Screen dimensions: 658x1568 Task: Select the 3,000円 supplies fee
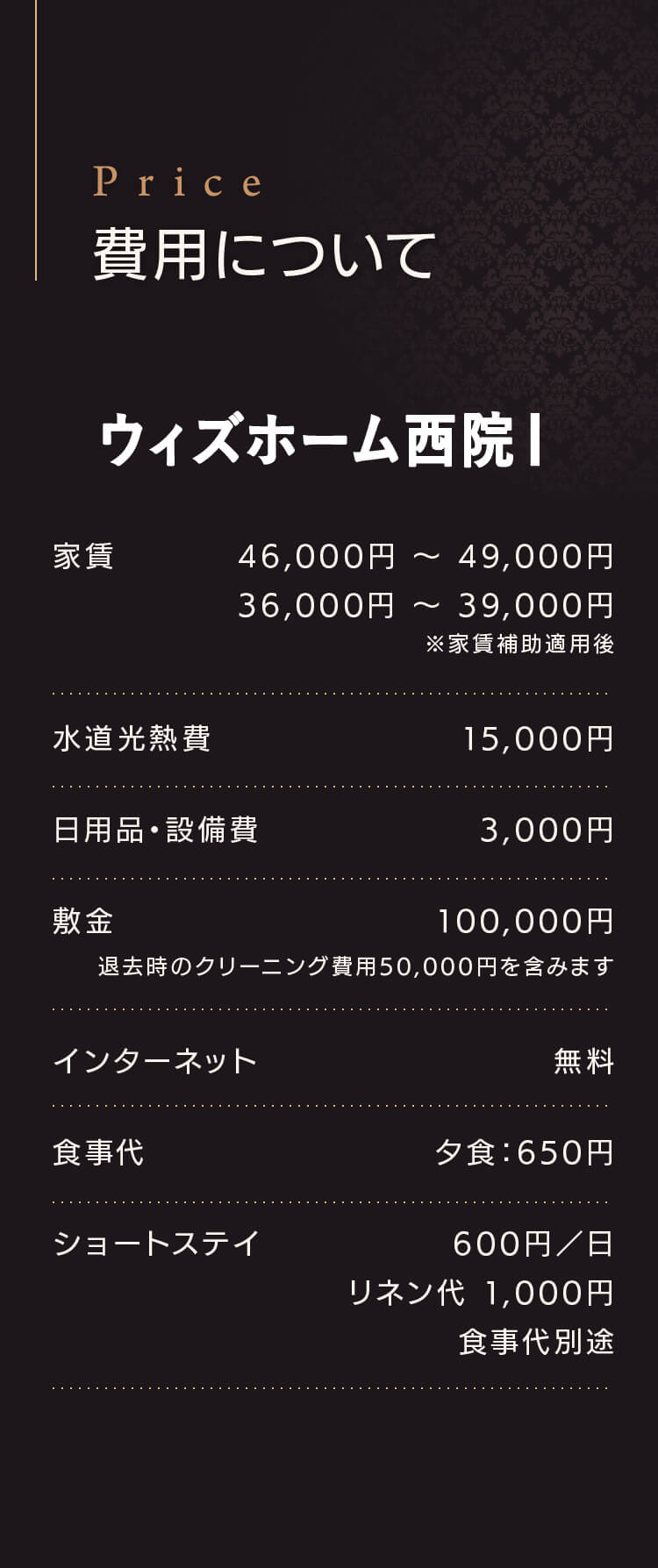point(547,830)
